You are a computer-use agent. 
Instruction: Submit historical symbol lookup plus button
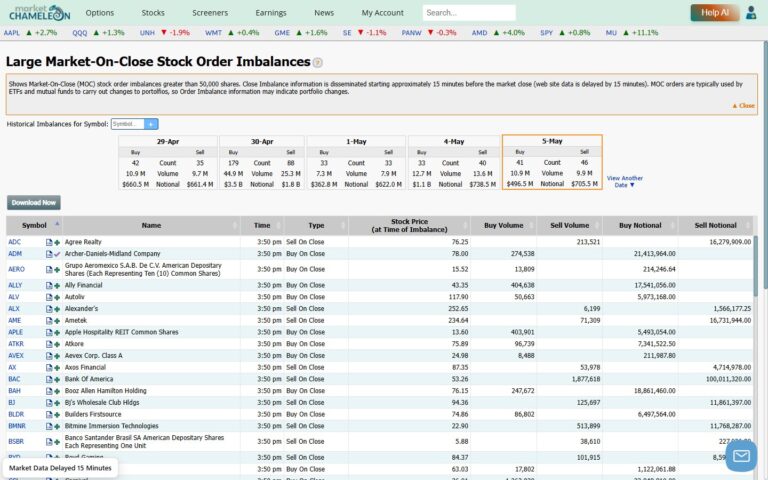pos(151,124)
